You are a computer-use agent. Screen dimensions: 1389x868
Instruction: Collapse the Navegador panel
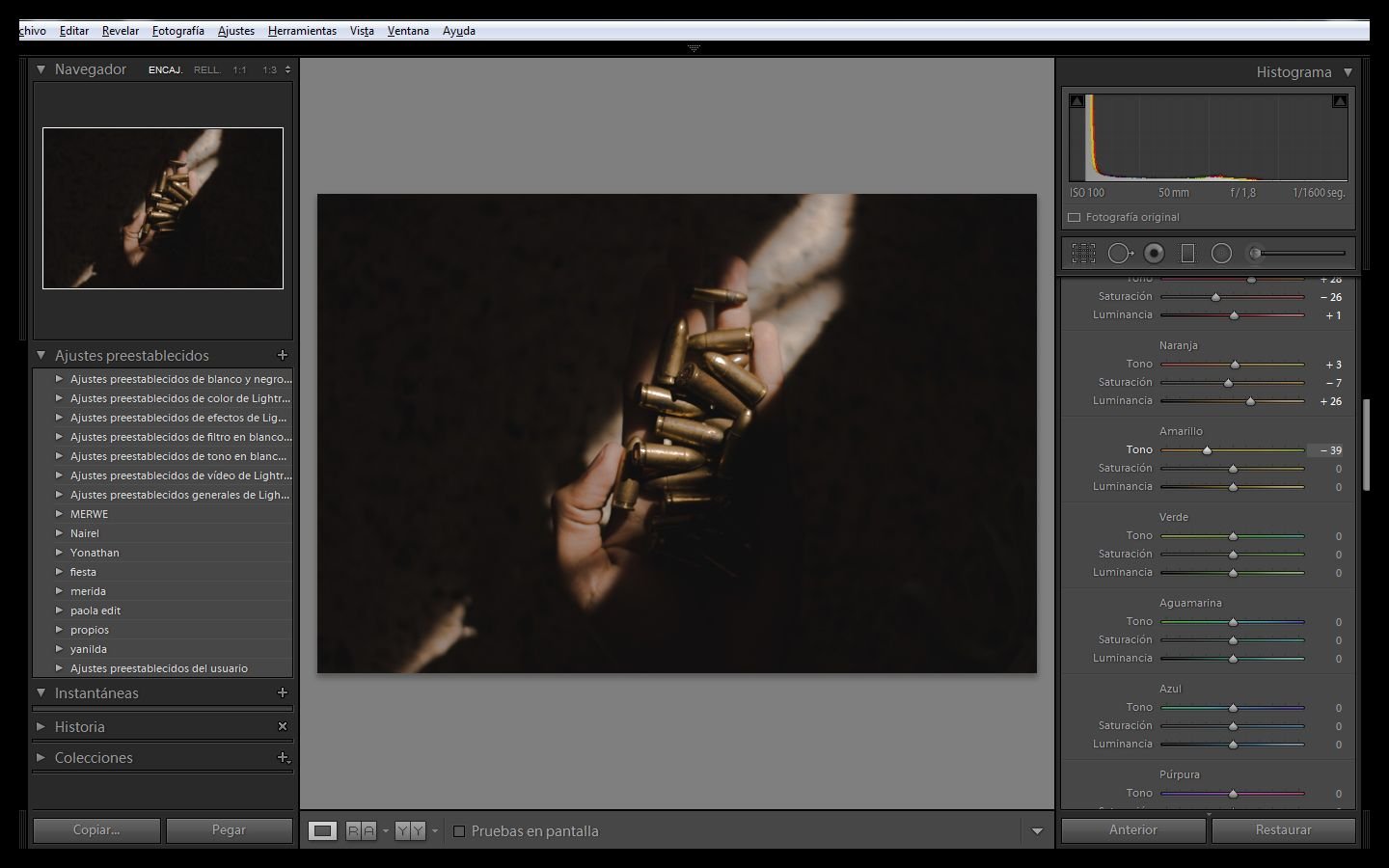(x=41, y=69)
